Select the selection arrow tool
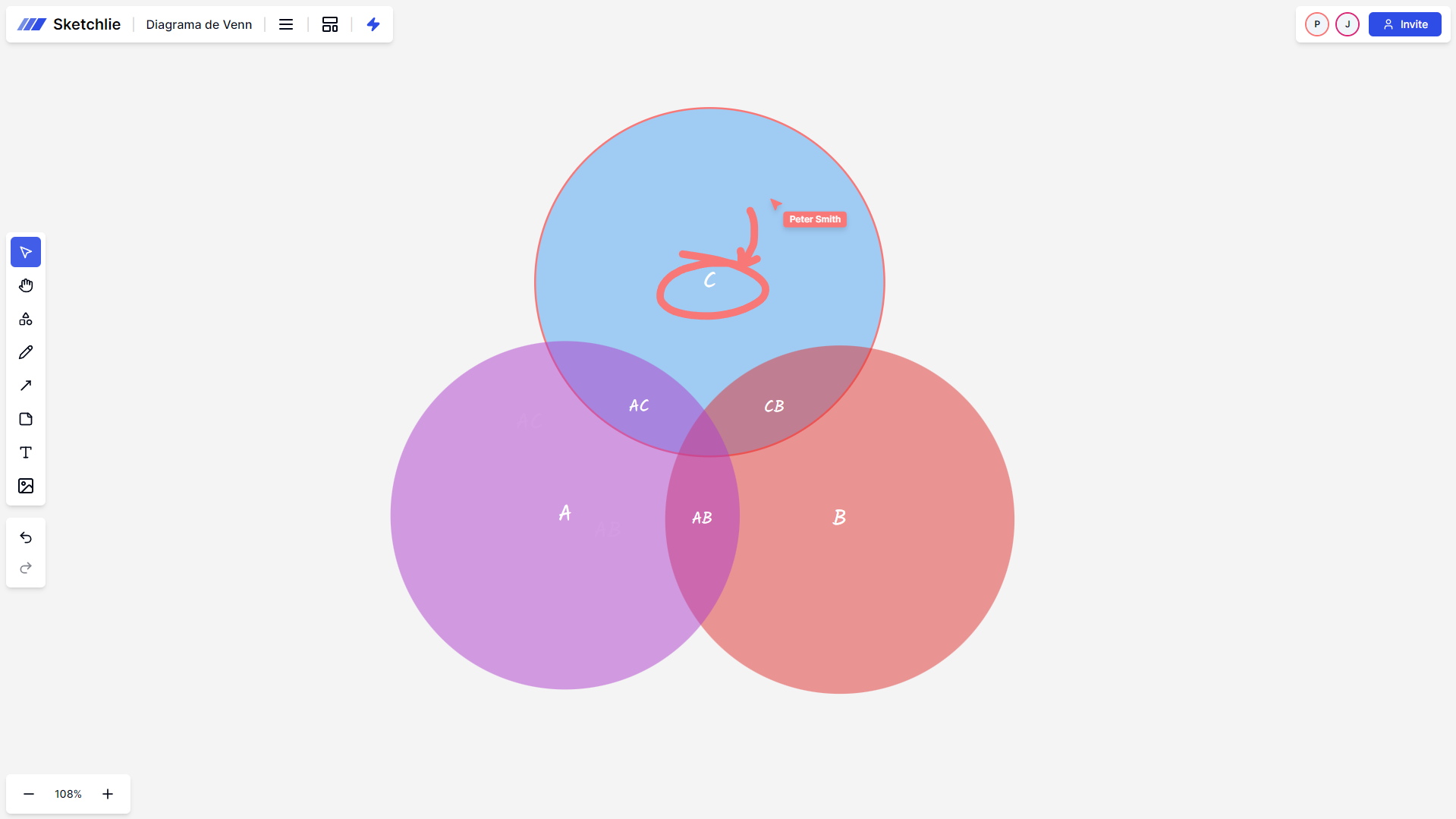Screen dimensions: 1456x819 coord(25,251)
